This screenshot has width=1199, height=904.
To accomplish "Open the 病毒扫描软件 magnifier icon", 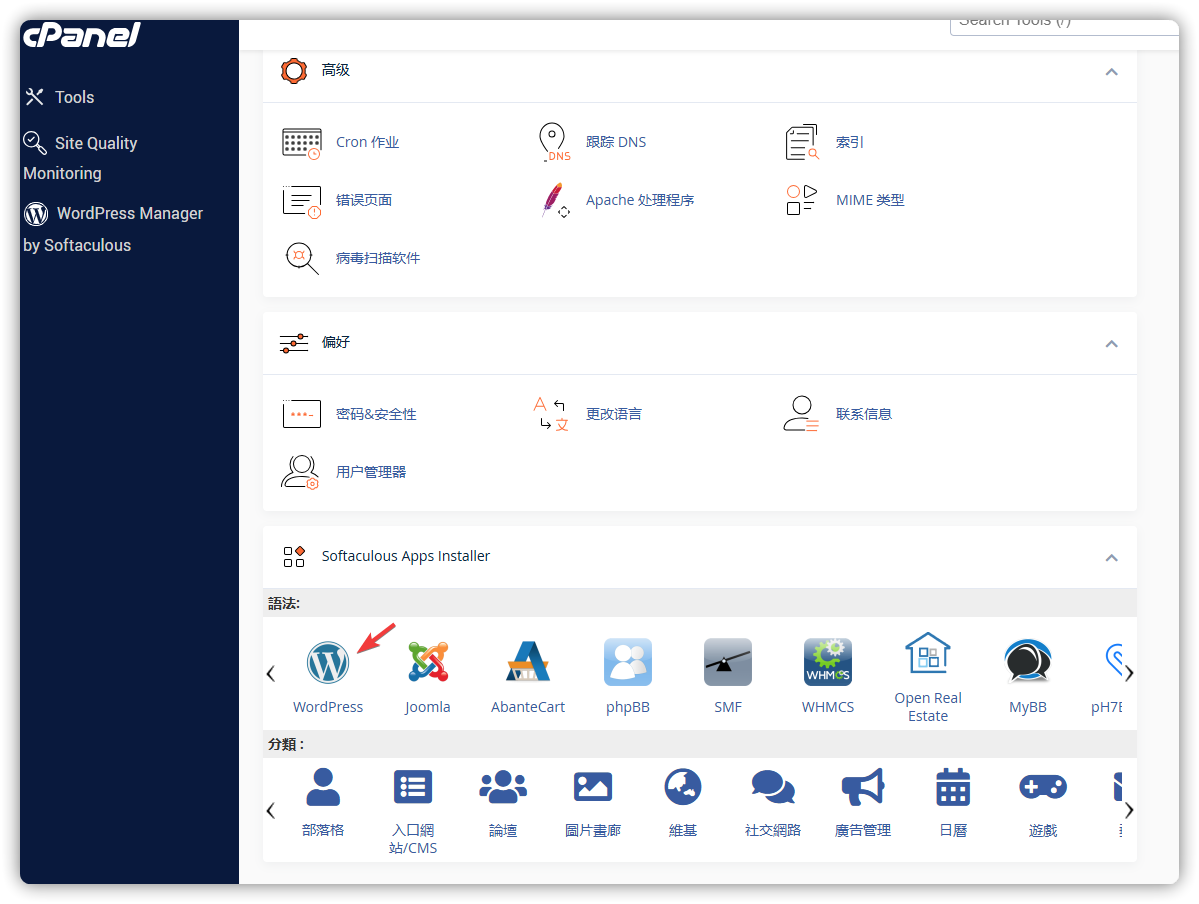I will (301, 259).
